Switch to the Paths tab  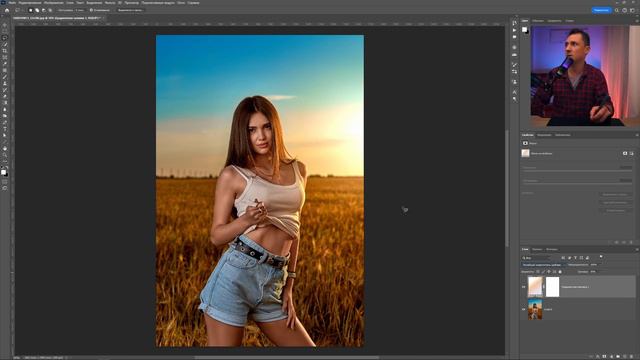[x=552, y=249]
